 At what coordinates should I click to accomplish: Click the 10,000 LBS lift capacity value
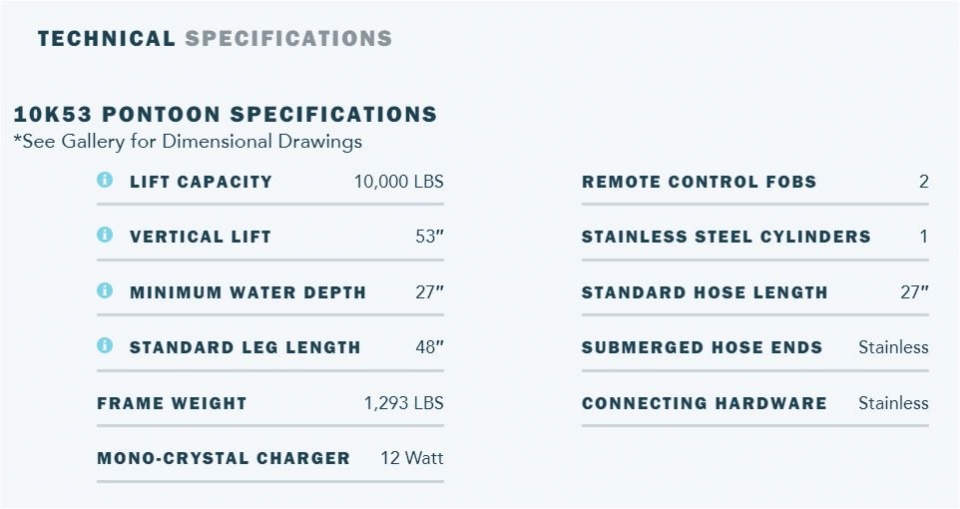(x=398, y=182)
